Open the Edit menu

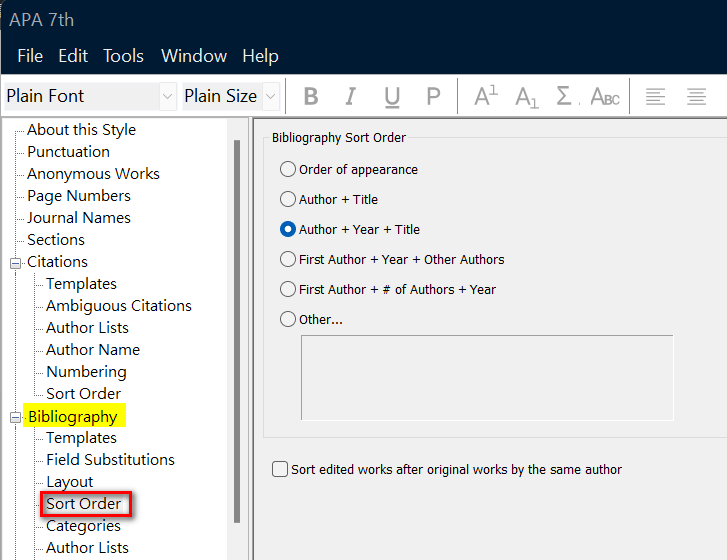[73, 56]
